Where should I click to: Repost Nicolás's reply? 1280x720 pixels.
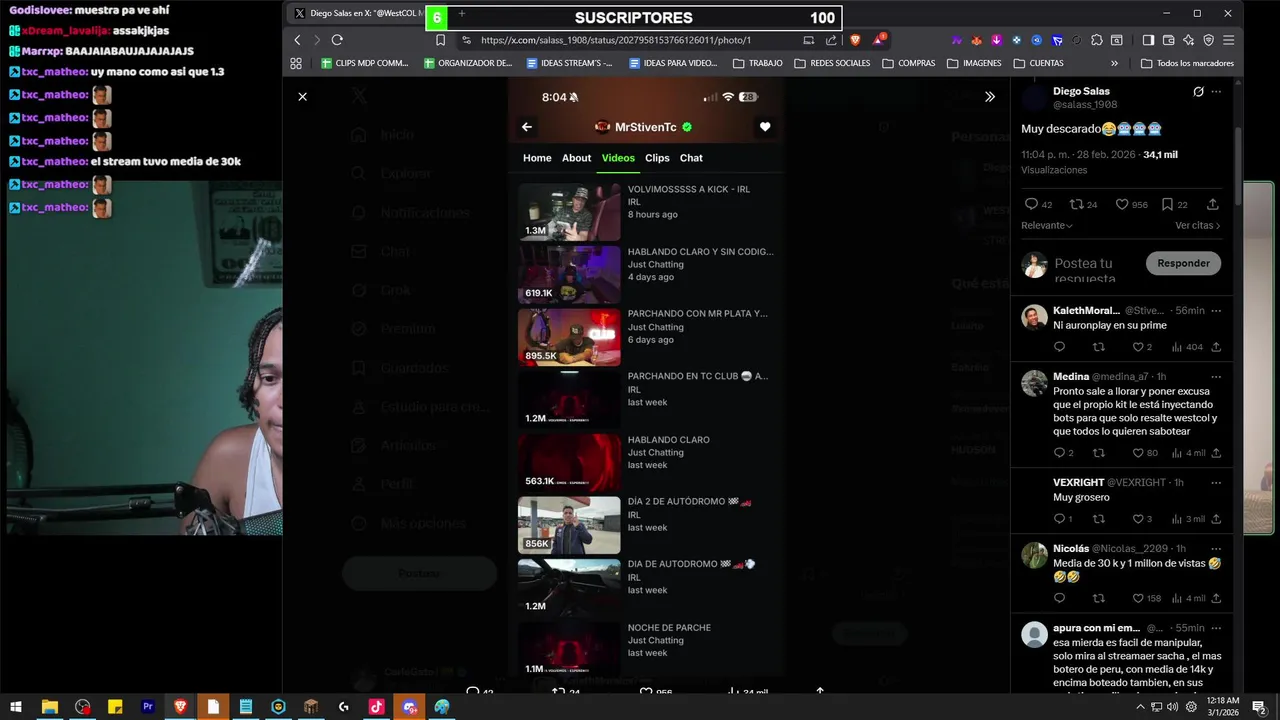point(1098,599)
